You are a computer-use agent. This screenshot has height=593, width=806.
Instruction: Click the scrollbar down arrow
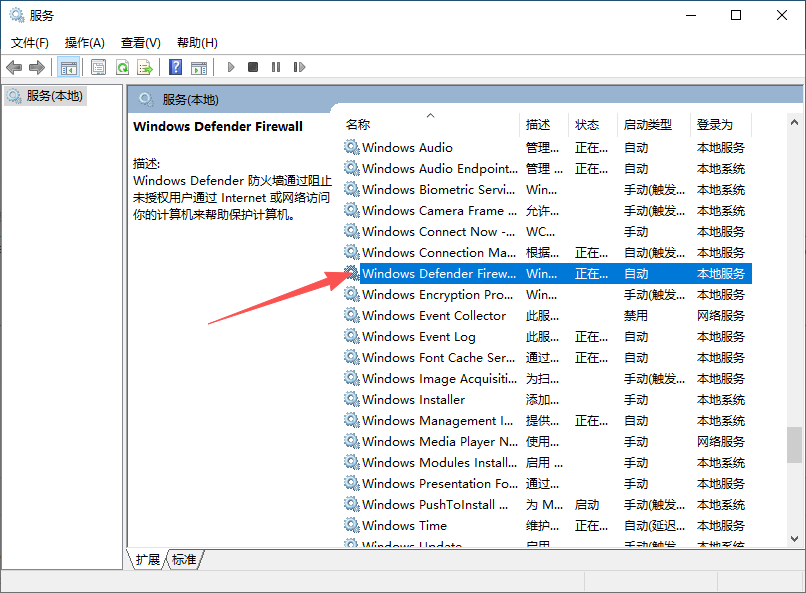[794, 539]
